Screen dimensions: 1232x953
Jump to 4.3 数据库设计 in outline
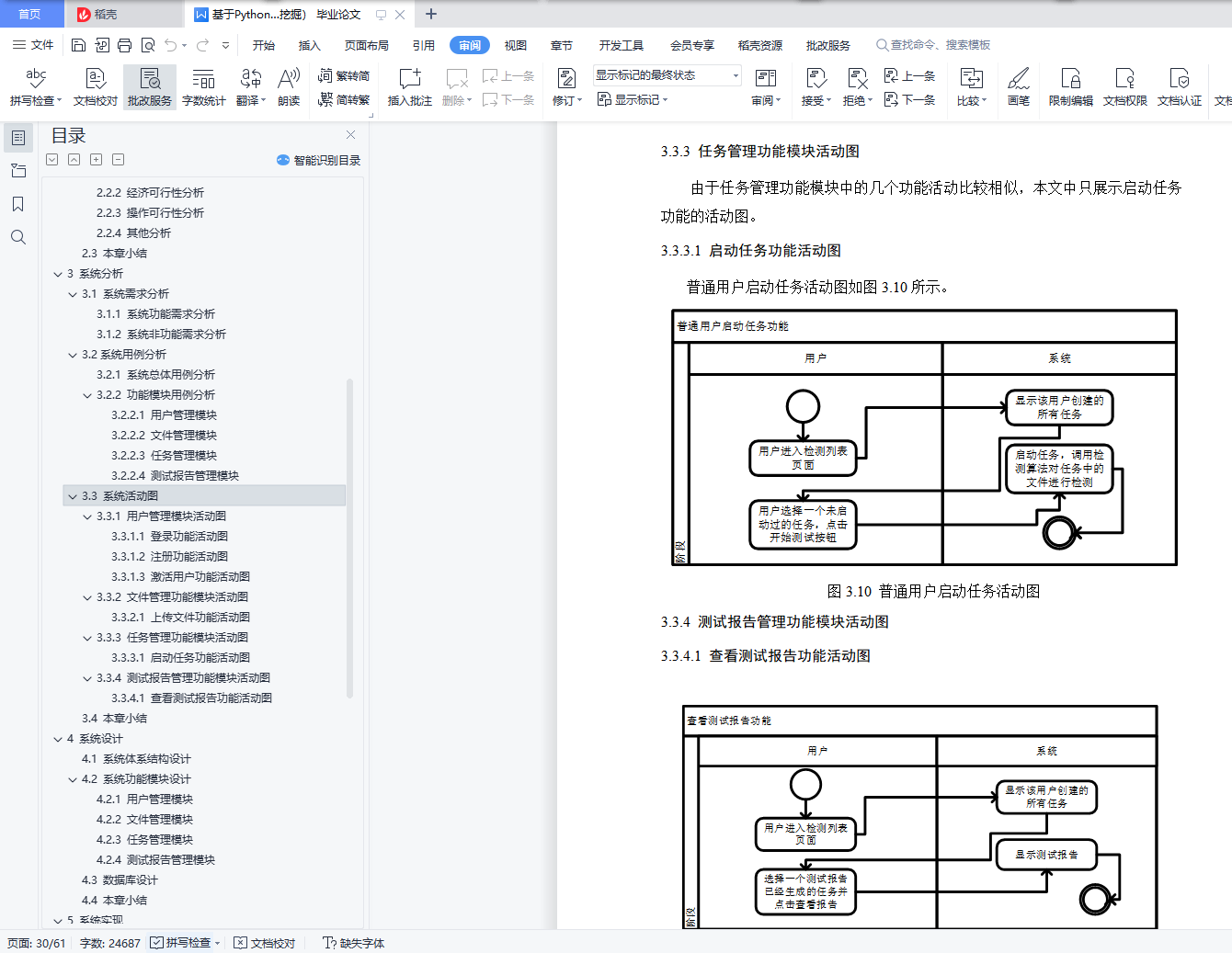[120, 880]
